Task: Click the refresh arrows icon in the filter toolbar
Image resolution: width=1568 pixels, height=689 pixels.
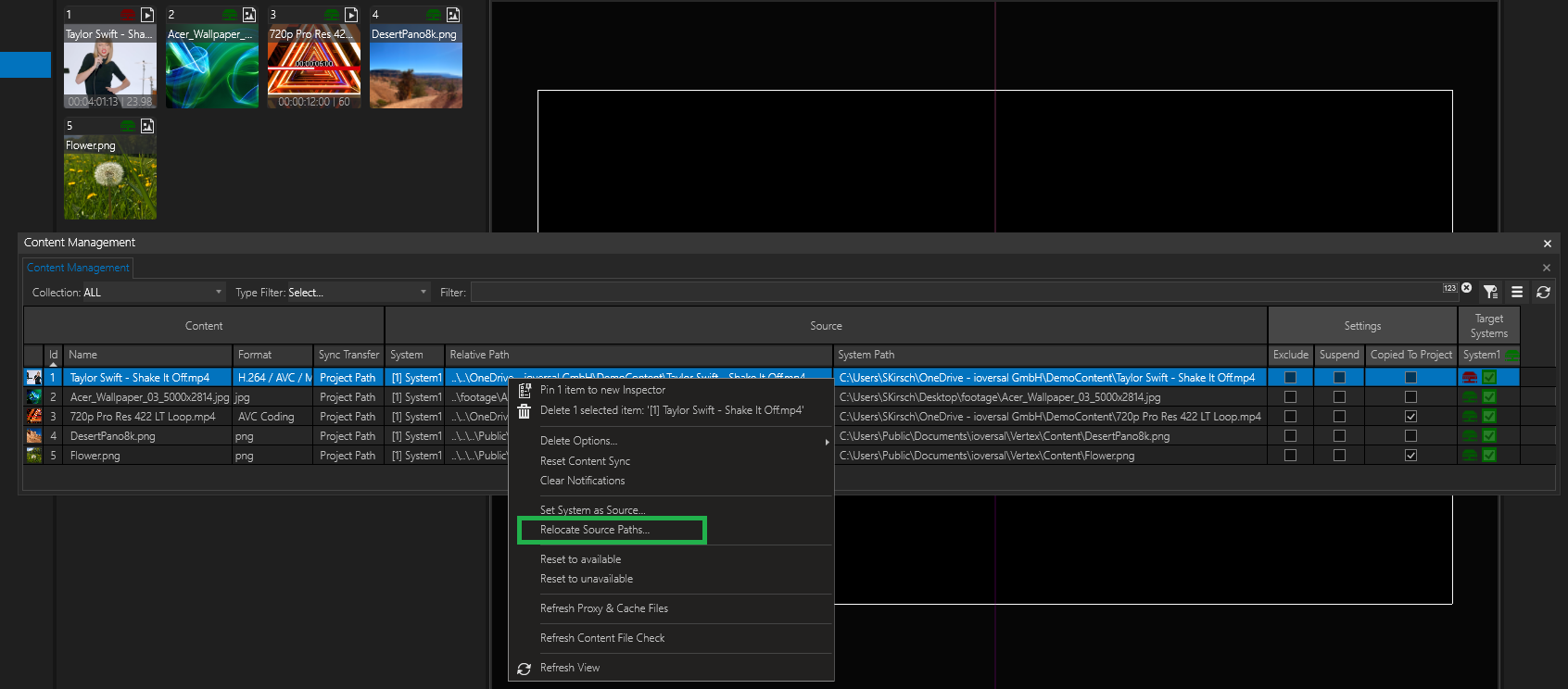Action: pos(1543,292)
